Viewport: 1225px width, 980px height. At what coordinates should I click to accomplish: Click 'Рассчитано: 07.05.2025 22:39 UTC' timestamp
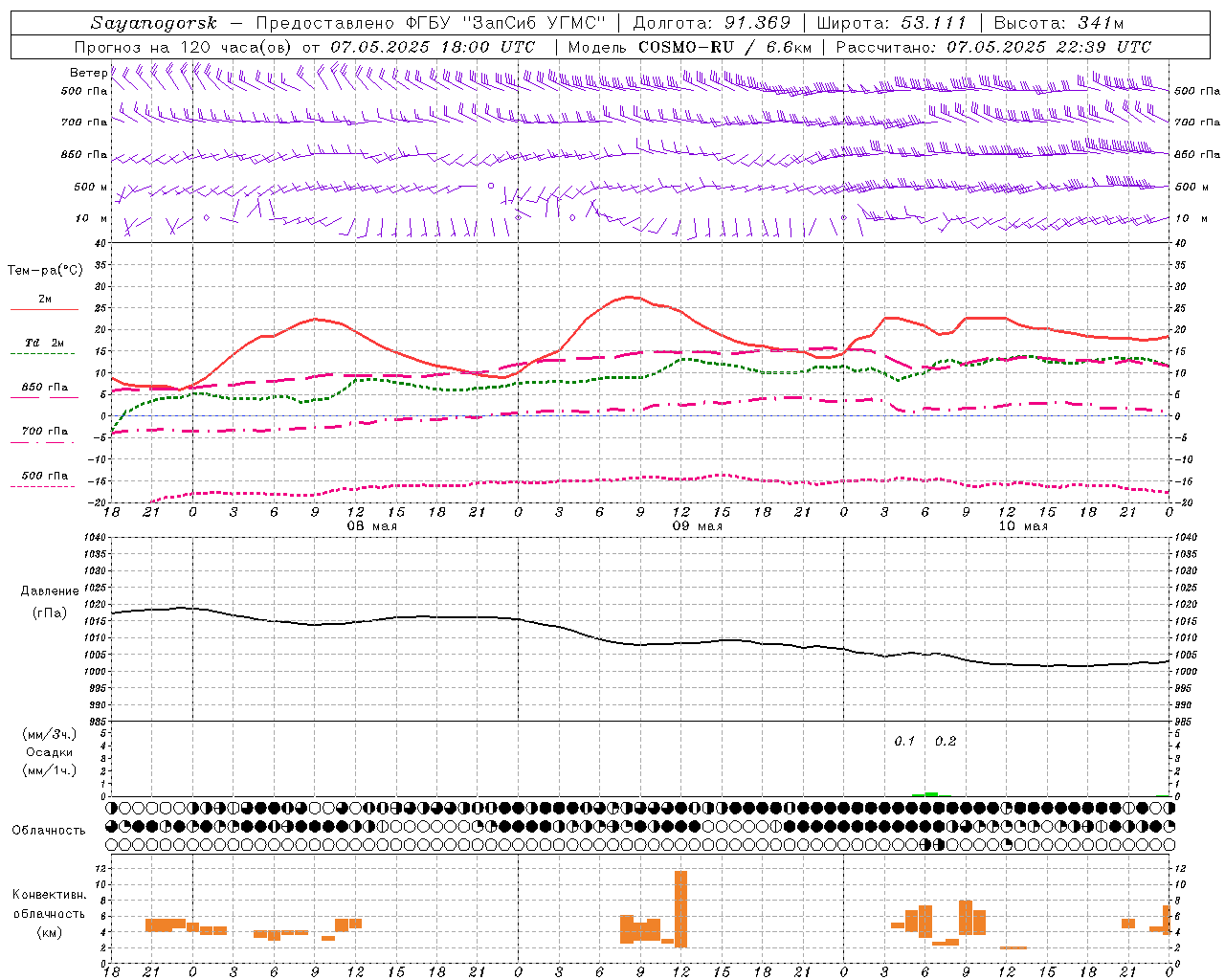coord(993,47)
